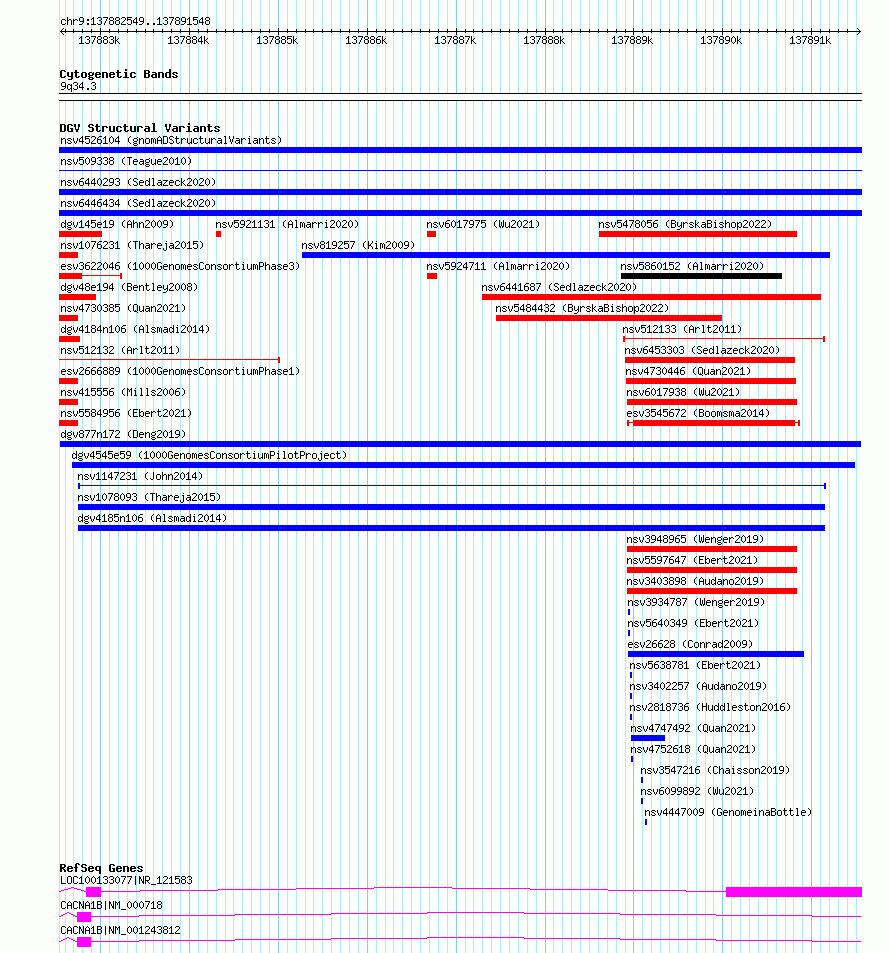
Task: Select nsv5478056 (ByrskaBishop2022) label
Action: (x=685, y=224)
